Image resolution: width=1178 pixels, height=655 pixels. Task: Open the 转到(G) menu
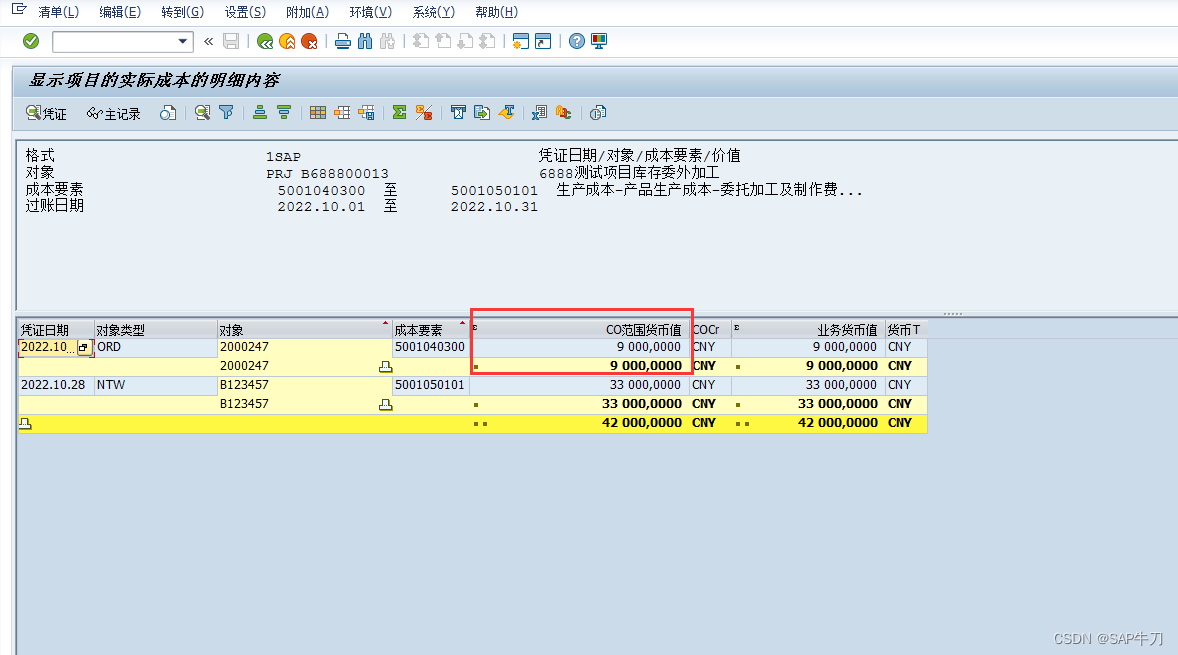(183, 12)
